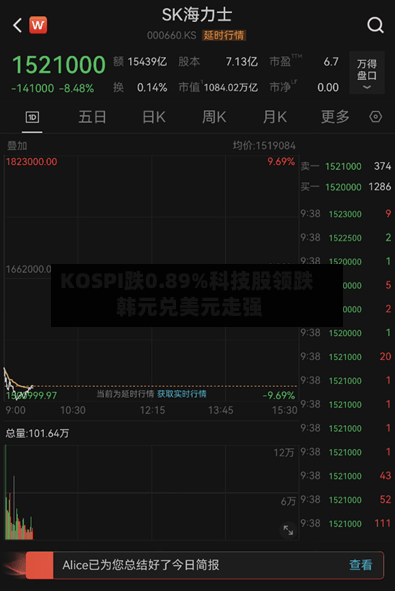Tap the back arrow icon
Screen dimensions: 395x591
pyautogui.click(x=17, y=25)
